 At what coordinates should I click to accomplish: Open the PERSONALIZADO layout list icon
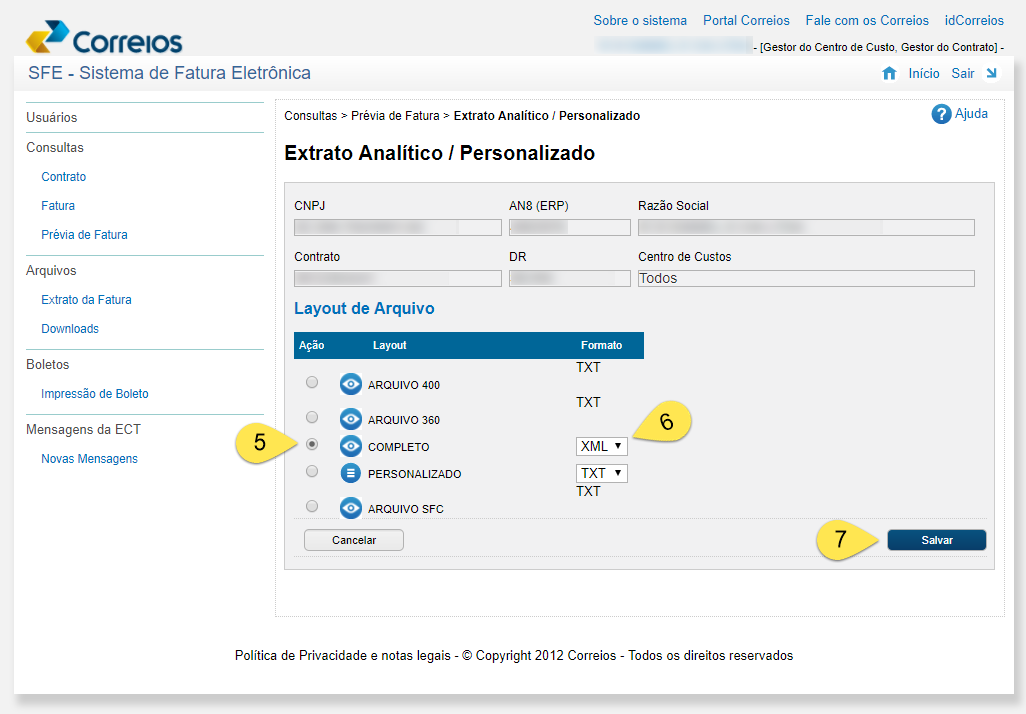[351, 473]
